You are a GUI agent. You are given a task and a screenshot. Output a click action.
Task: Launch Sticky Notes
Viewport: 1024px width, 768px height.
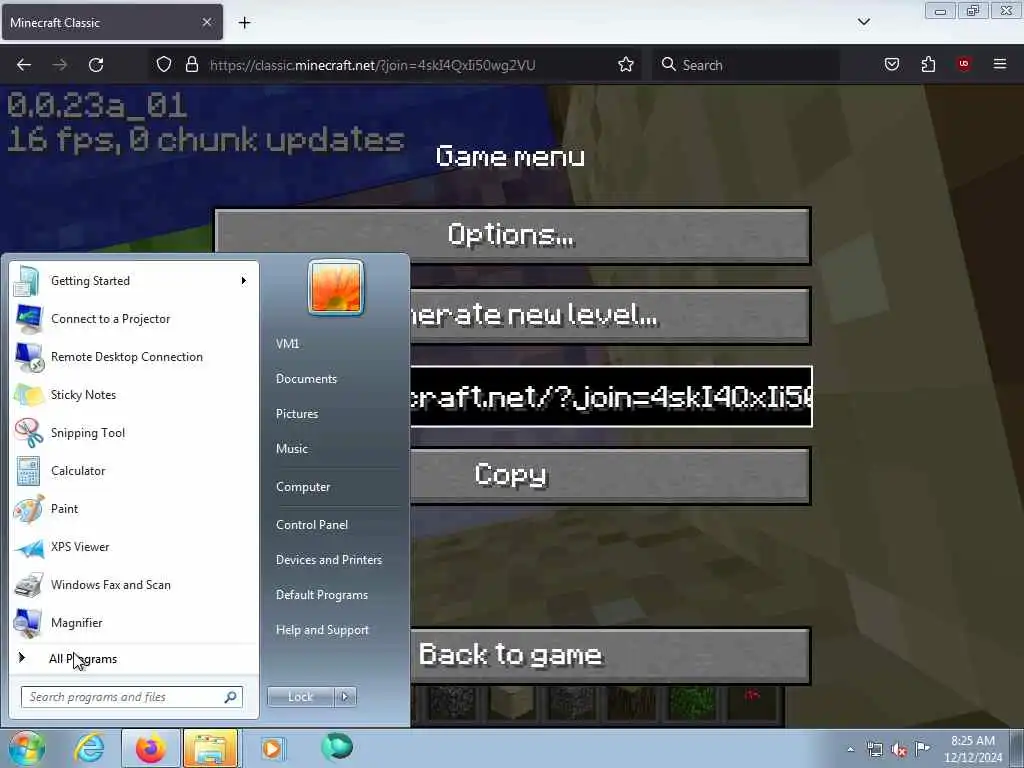click(134, 394)
